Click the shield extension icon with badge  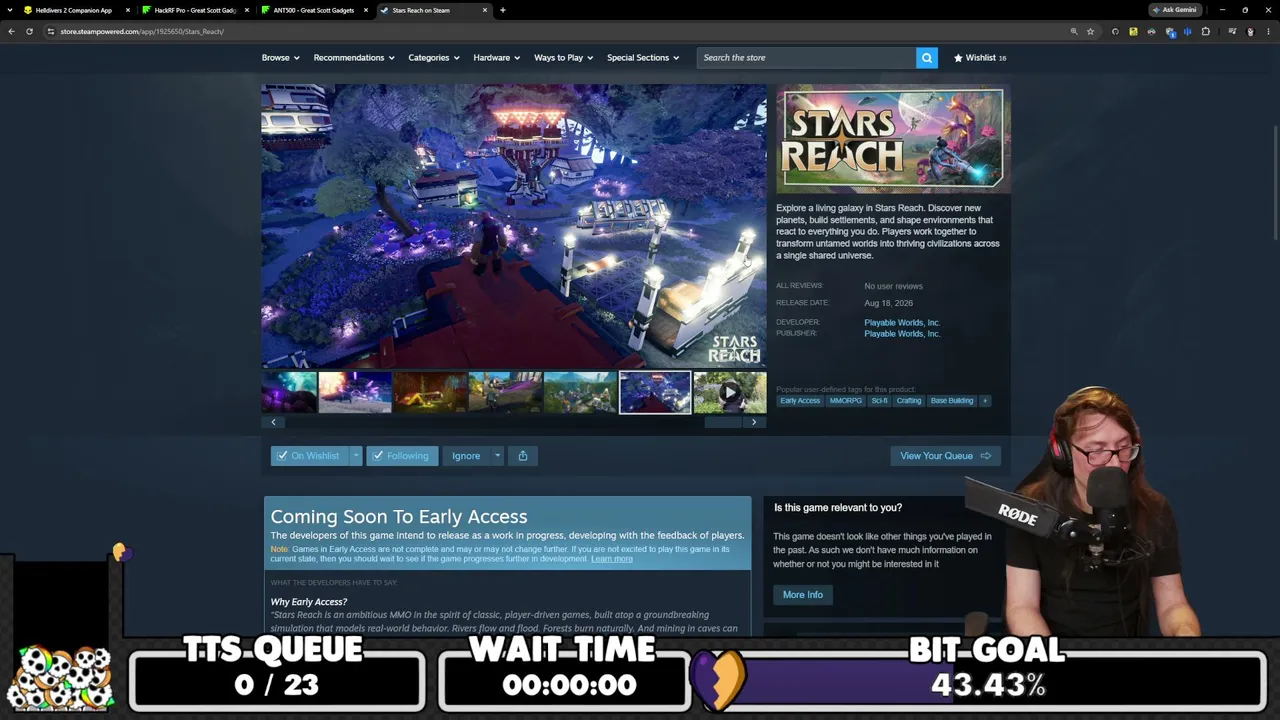click(1170, 31)
